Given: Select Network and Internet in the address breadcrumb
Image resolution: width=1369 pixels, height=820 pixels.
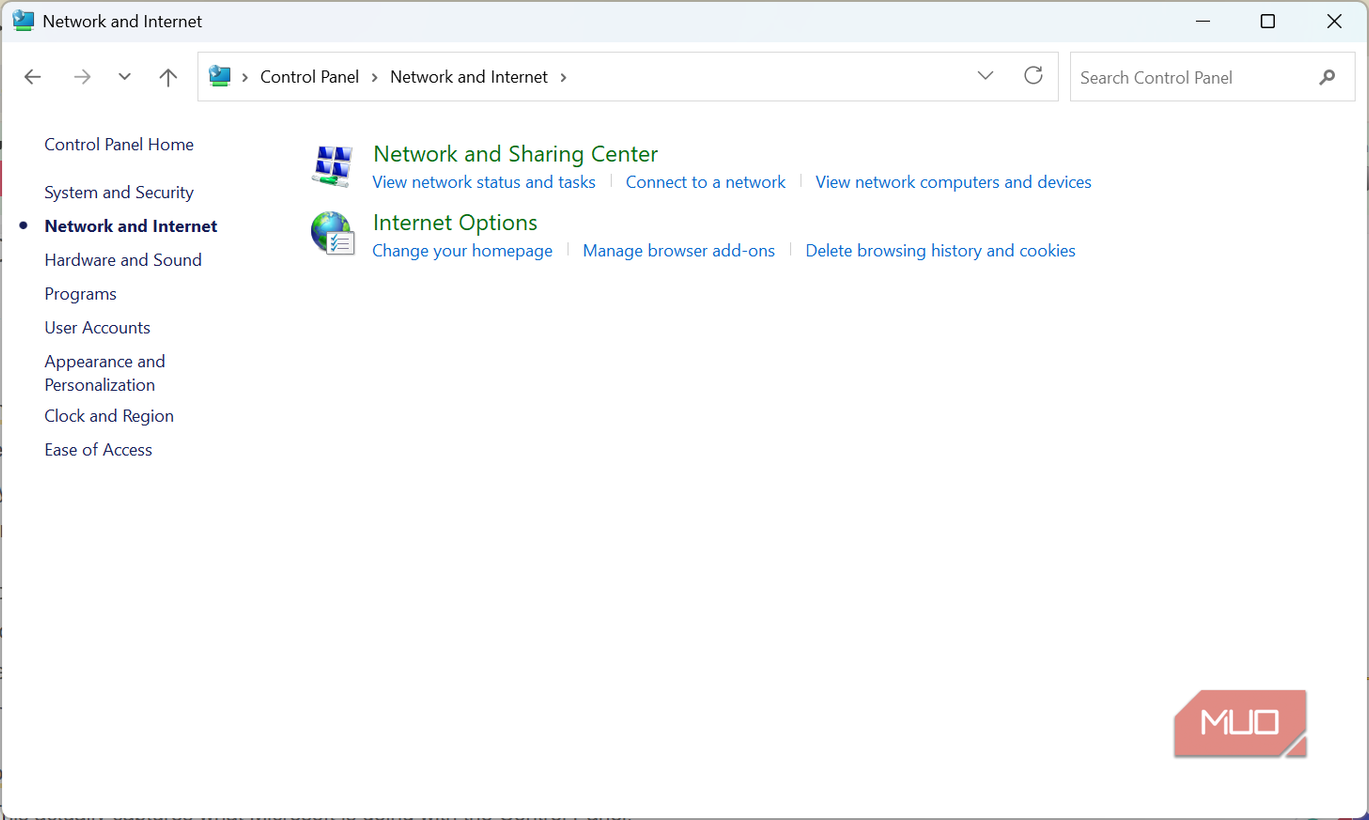Looking at the screenshot, I should (x=469, y=77).
